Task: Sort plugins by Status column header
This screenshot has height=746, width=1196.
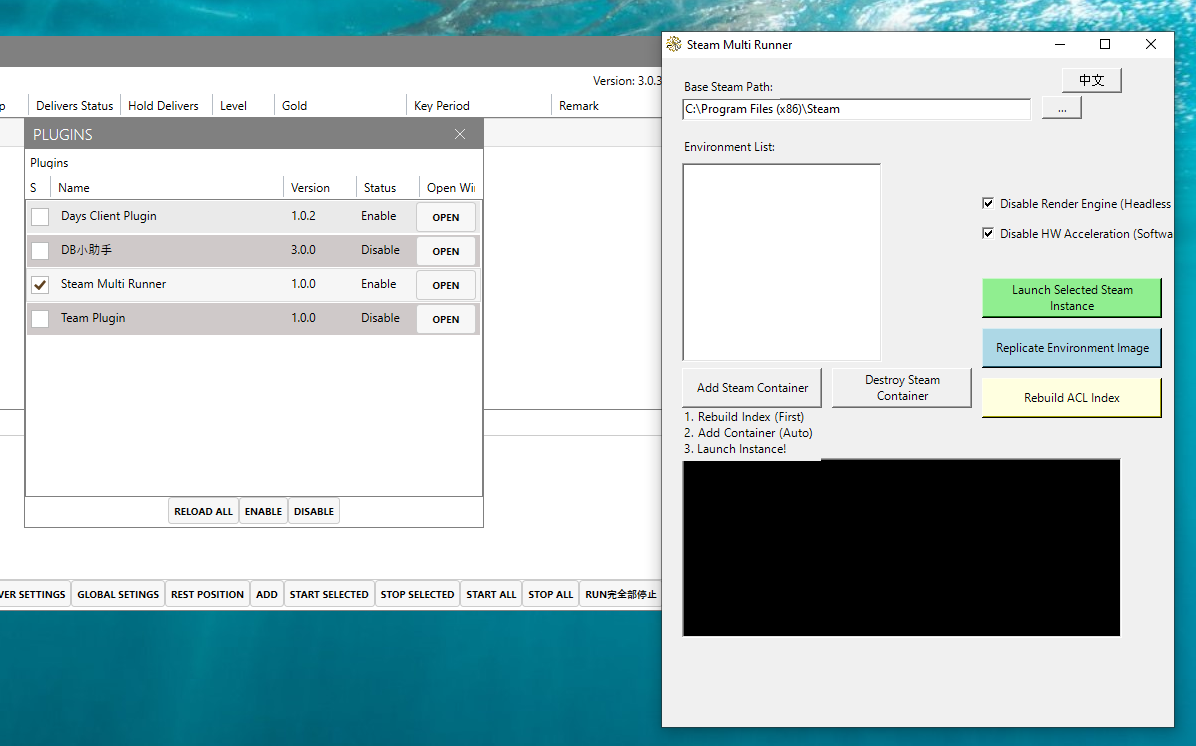Action: coord(379,188)
